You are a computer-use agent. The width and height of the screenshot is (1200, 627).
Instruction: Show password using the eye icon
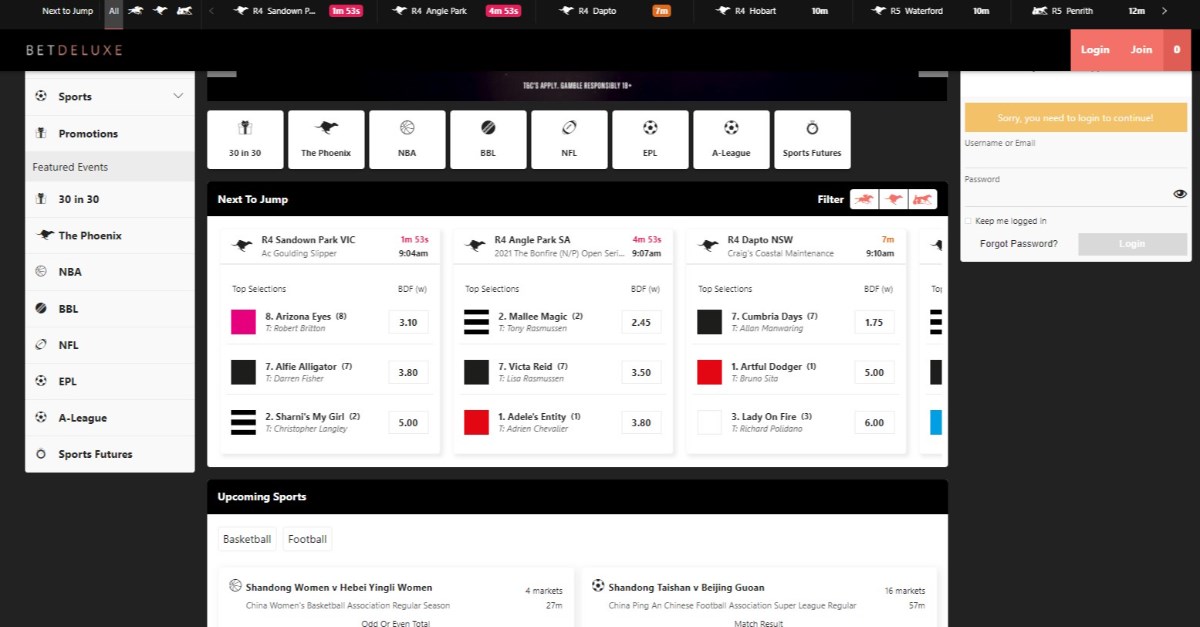point(1180,194)
